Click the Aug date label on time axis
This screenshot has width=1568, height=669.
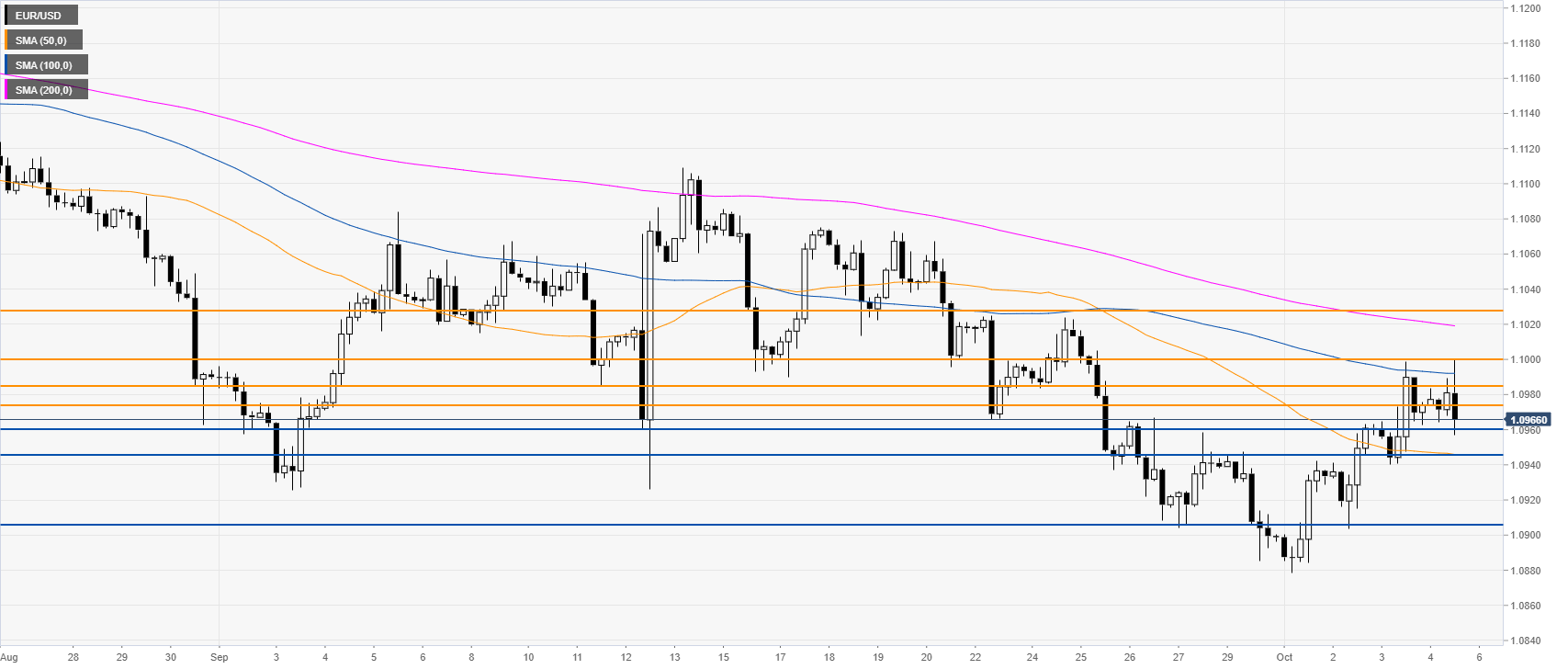pos(9,657)
